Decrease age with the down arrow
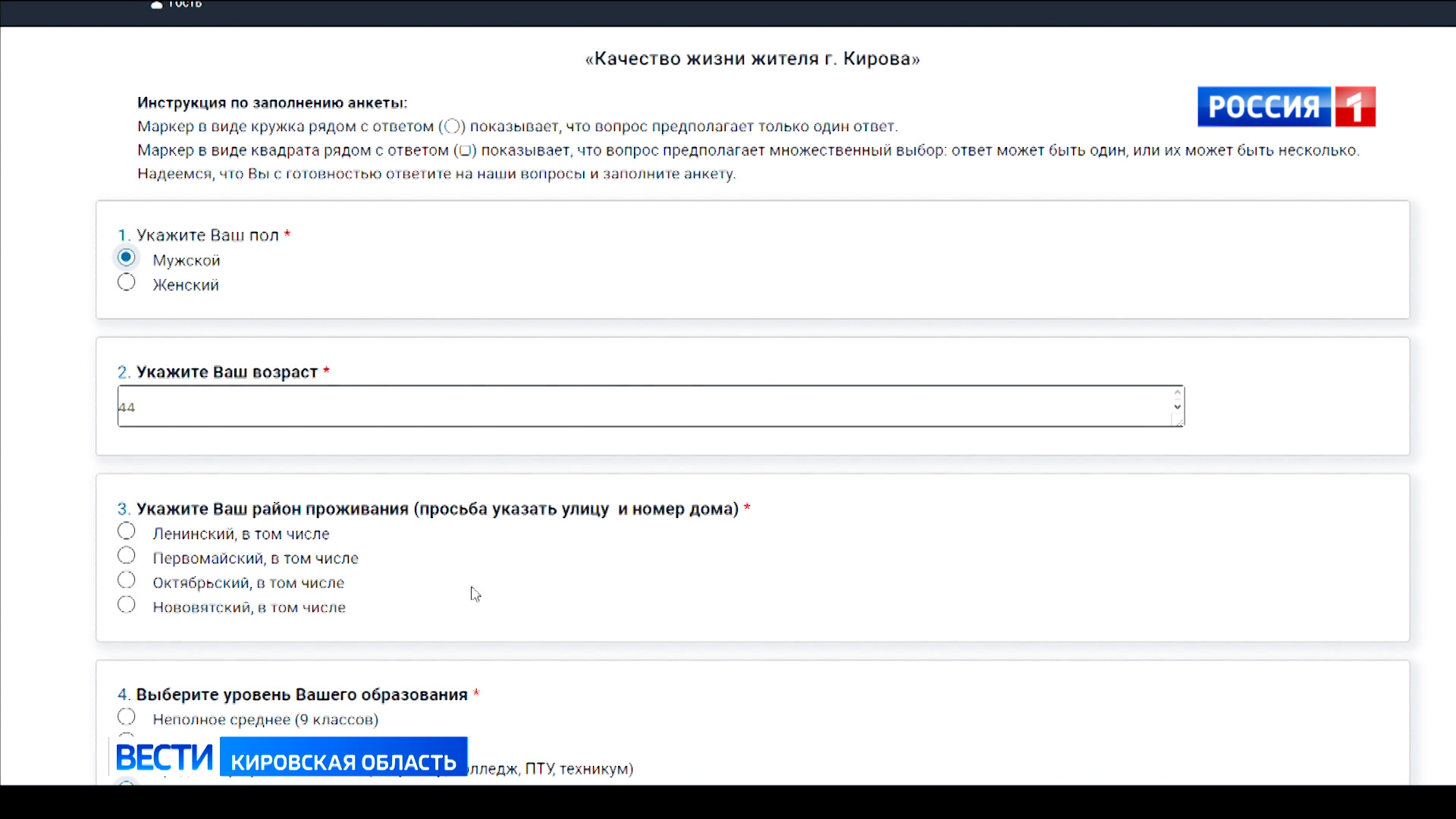The width and height of the screenshot is (1456, 819). coord(1177,406)
